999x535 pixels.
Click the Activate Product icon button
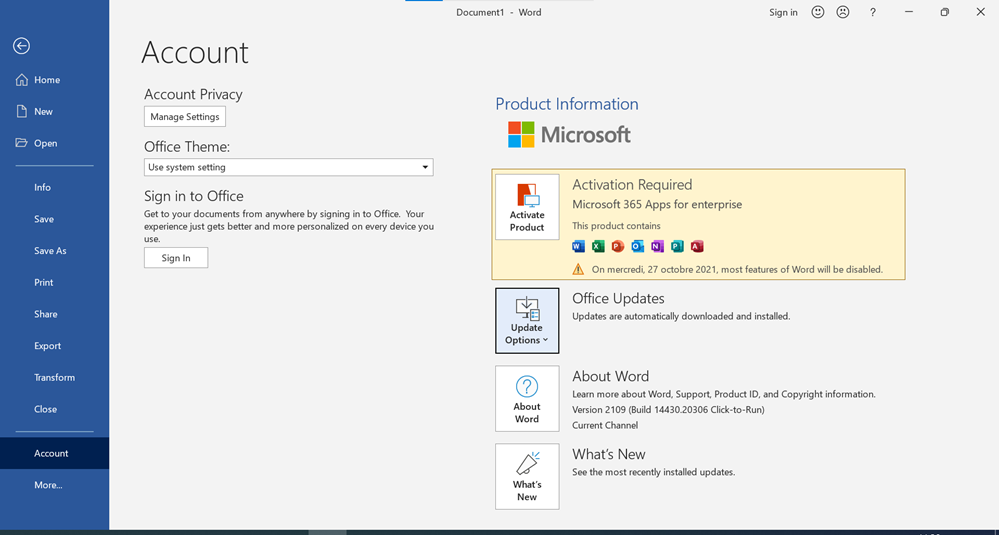coord(527,207)
